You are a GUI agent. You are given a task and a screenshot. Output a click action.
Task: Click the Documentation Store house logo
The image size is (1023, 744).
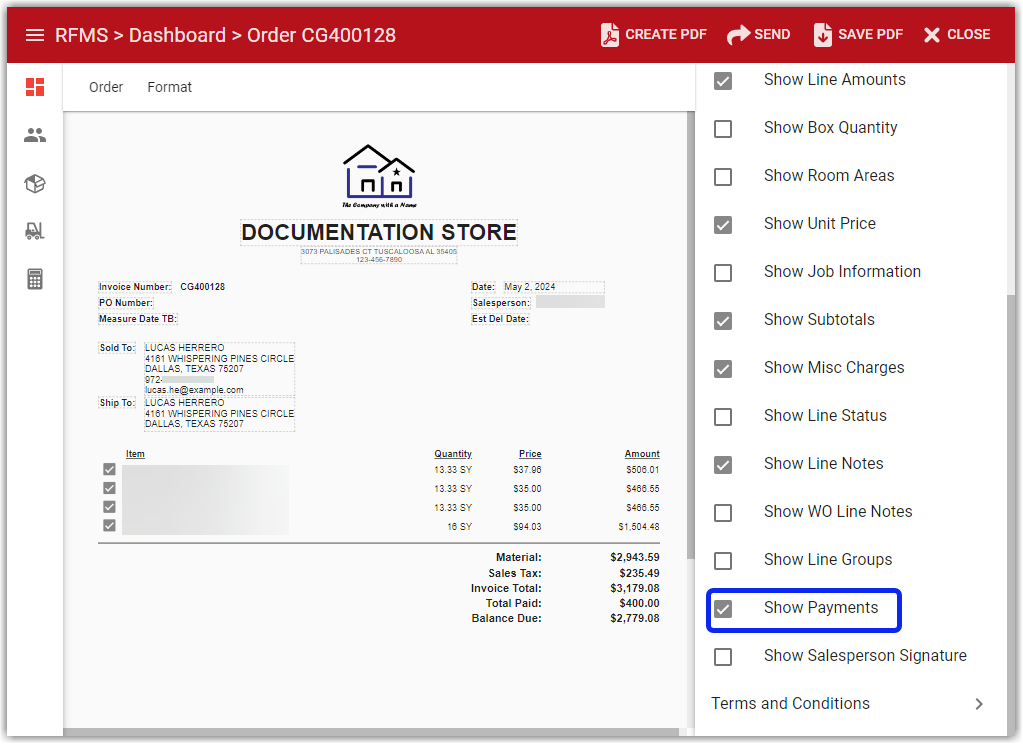pyautogui.click(x=379, y=175)
